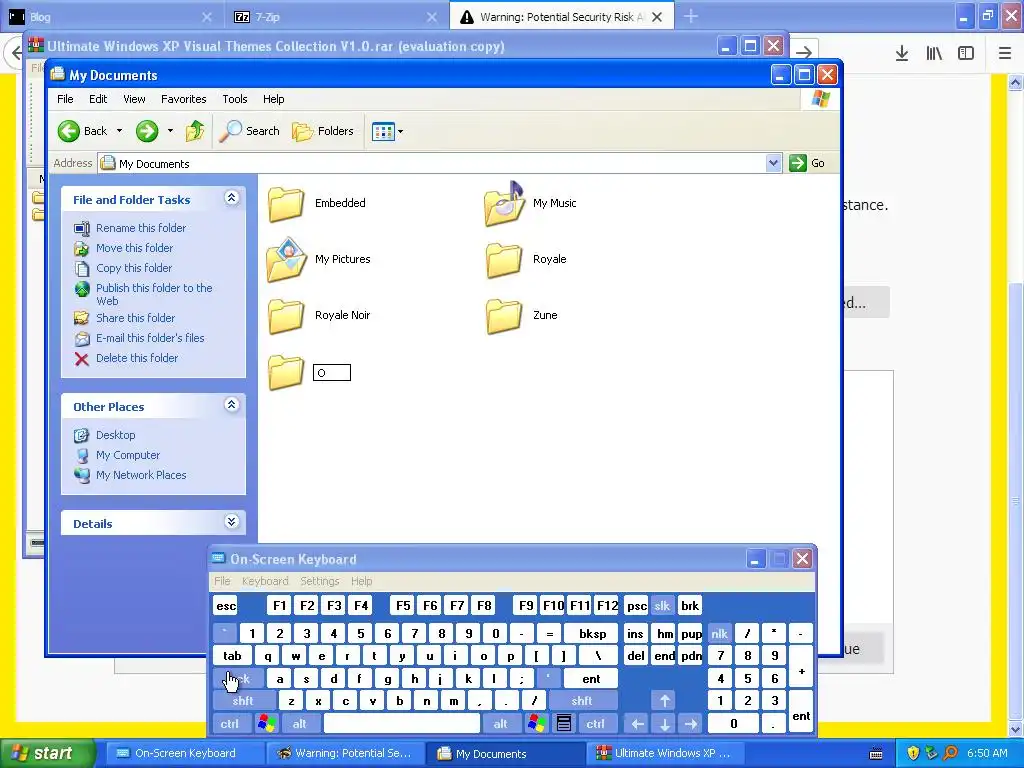This screenshot has height=768, width=1024.
Task: Click the esc key on On-Screen Keyboard
Action: [x=226, y=606]
